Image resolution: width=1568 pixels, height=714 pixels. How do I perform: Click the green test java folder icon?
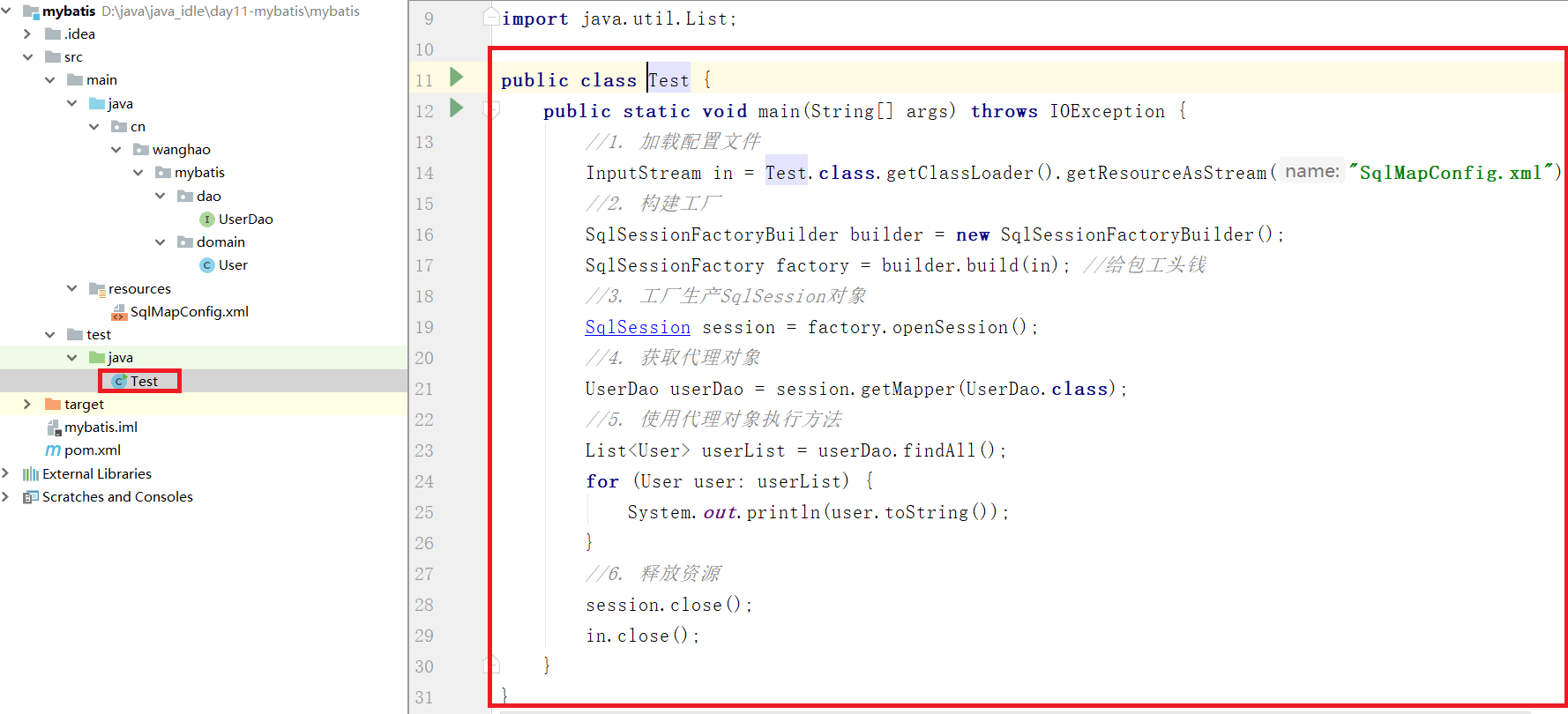click(97, 358)
